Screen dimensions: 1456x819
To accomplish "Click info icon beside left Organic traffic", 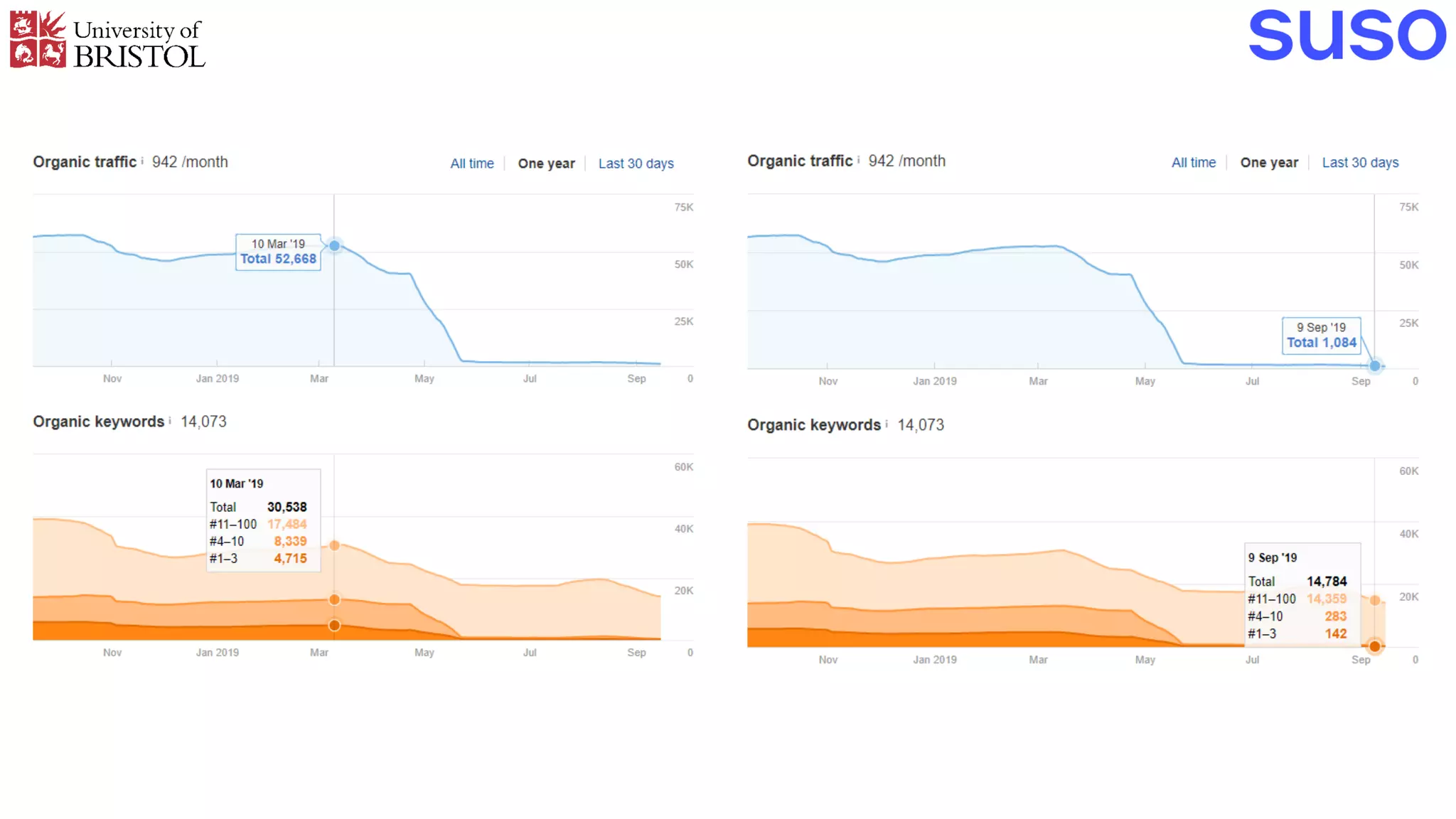I will click(x=142, y=161).
